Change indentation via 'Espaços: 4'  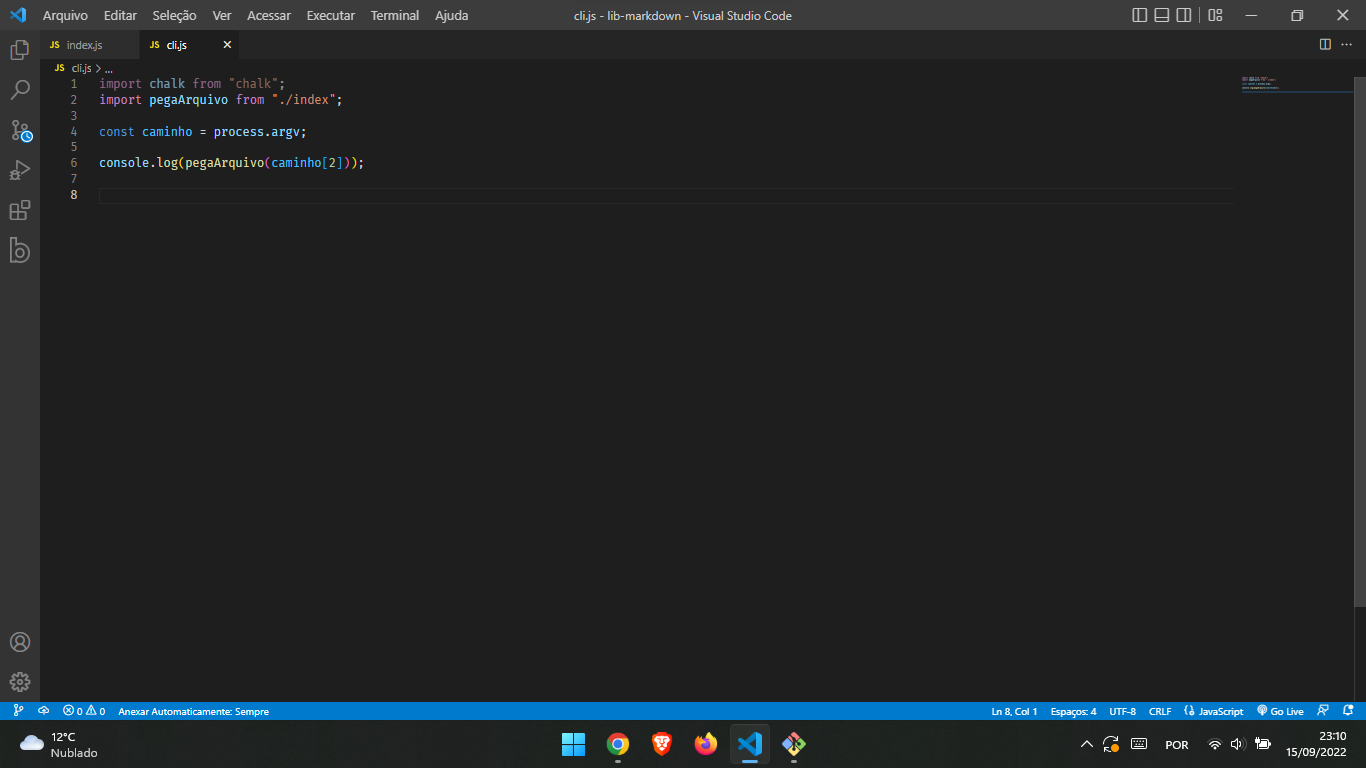click(1073, 711)
